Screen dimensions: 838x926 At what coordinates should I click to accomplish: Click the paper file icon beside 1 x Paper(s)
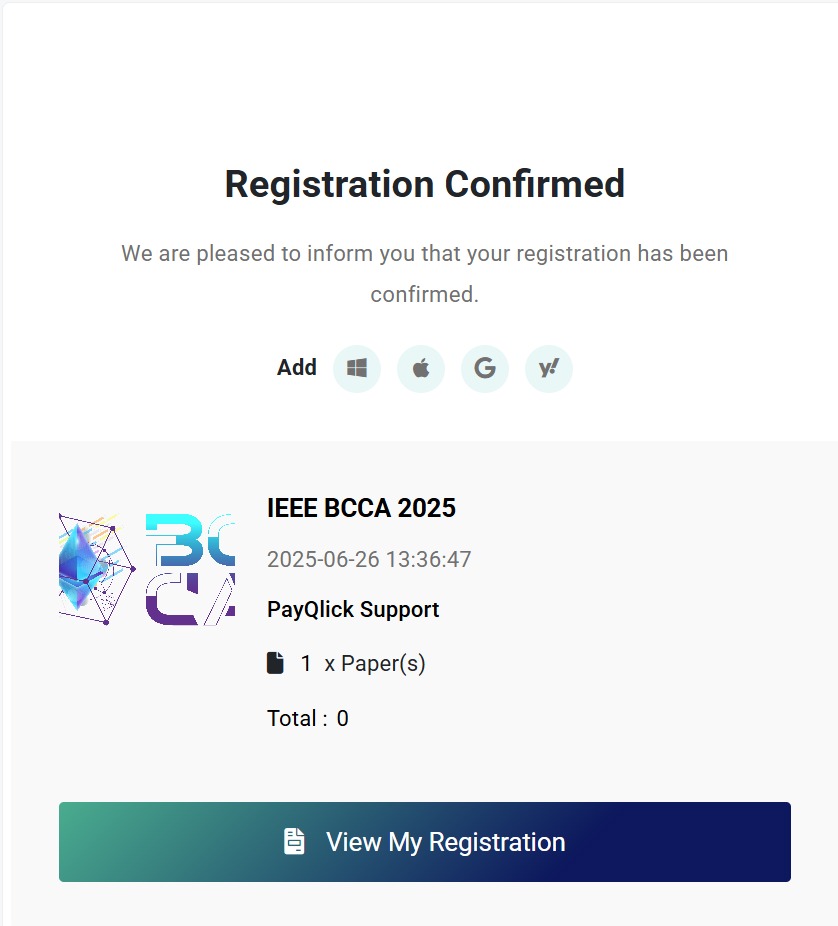pyautogui.click(x=275, y=663)
